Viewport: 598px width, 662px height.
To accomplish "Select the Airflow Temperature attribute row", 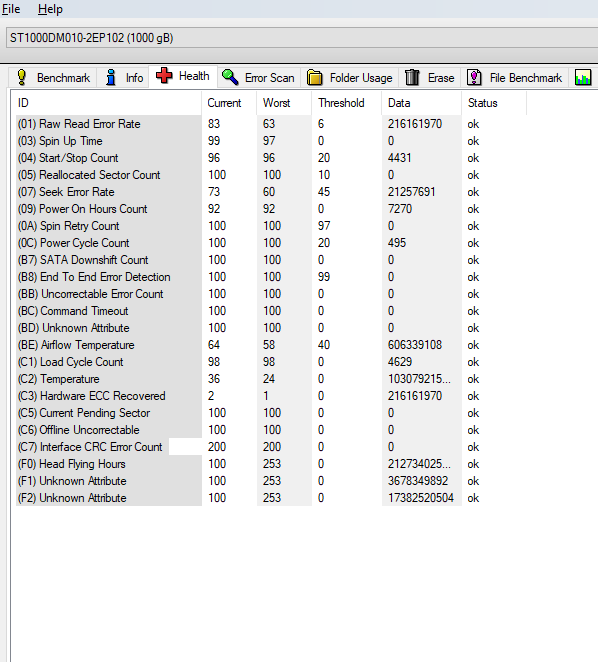I will tap(270, 345).
